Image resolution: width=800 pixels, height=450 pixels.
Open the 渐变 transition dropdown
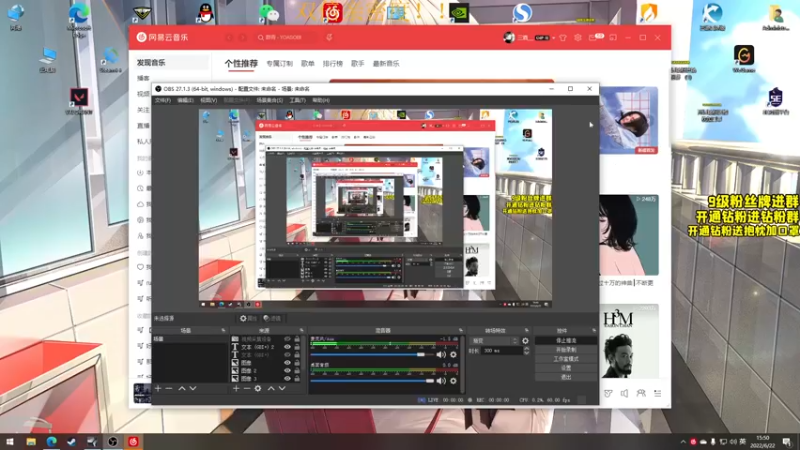pos(494,341)
